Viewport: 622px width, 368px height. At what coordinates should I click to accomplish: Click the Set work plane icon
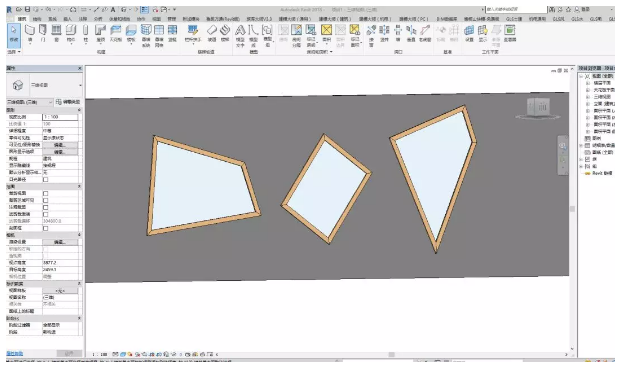tap(469, 33)
